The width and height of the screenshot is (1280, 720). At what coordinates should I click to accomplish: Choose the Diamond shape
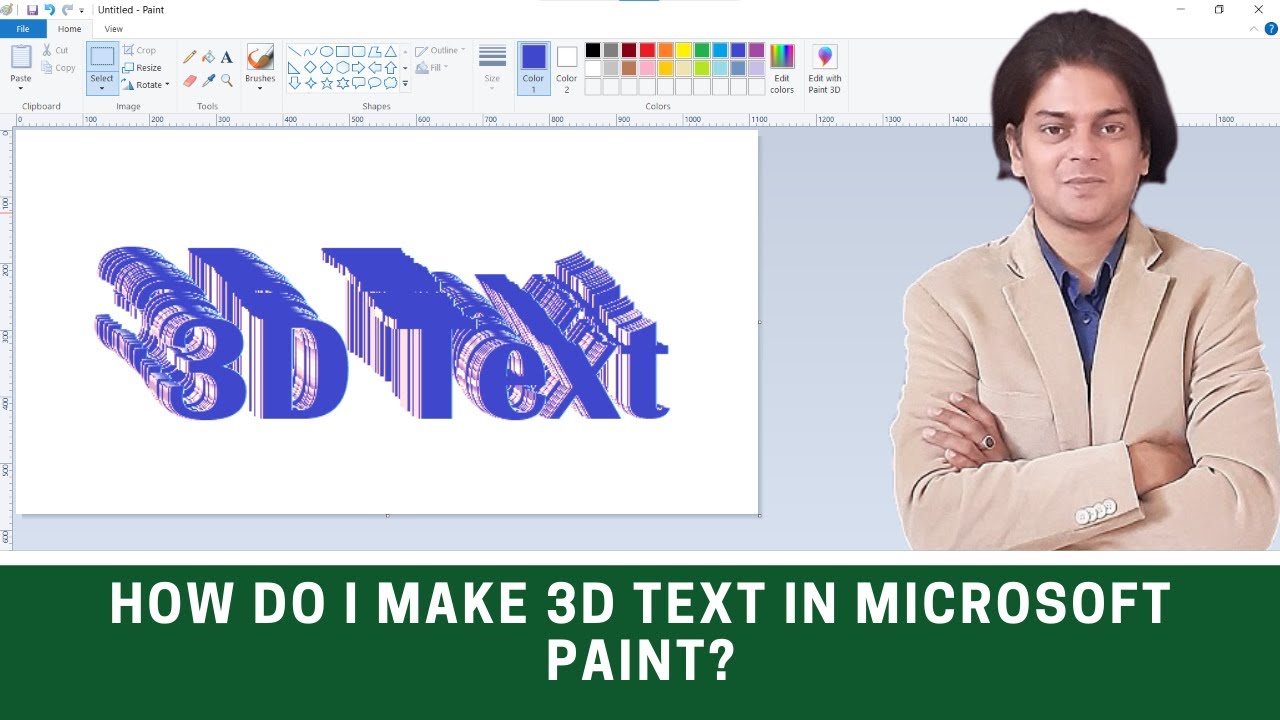(x=310, y=67)
